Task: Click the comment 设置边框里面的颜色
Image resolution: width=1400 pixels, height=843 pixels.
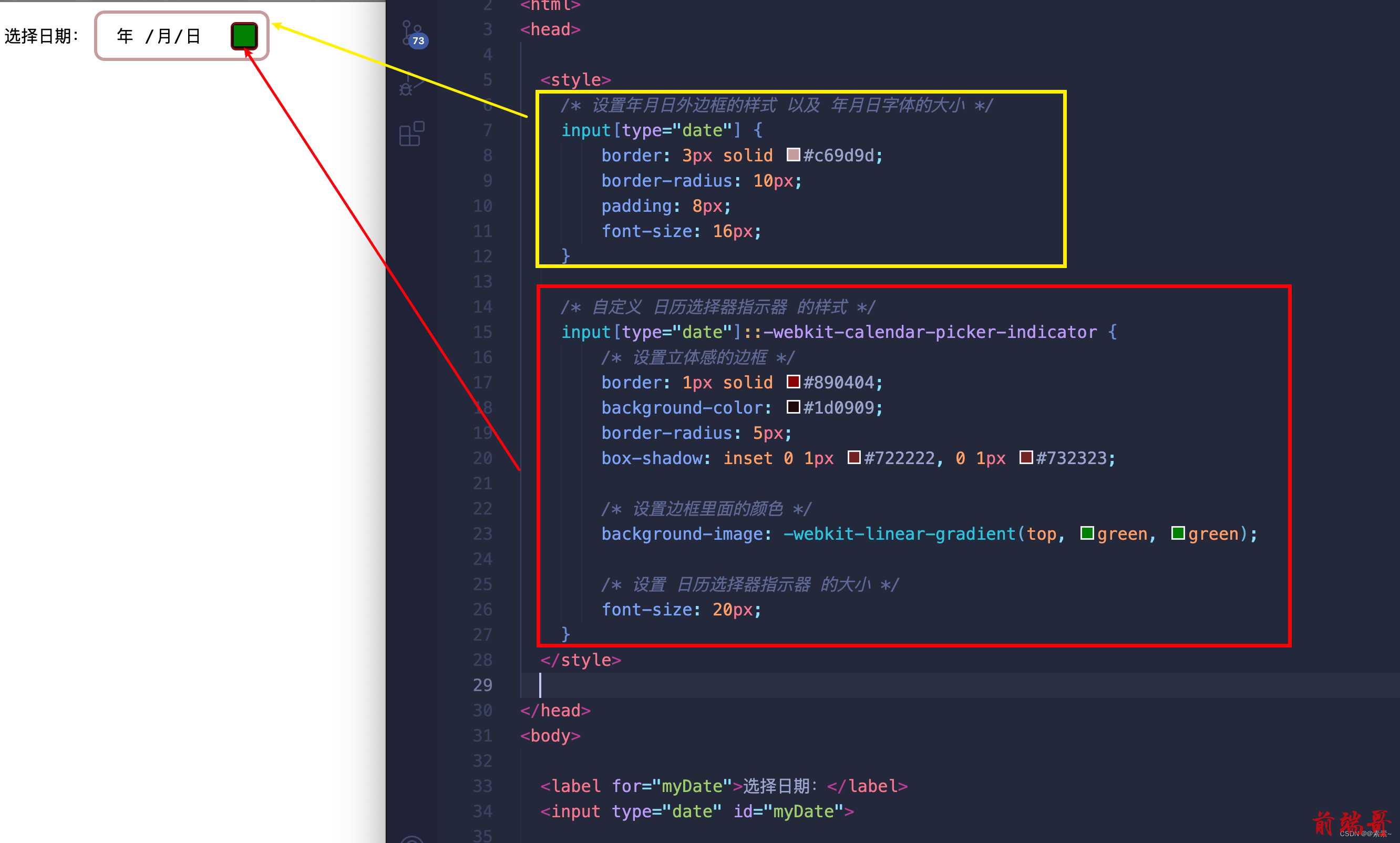Action: tap(706, 508)
